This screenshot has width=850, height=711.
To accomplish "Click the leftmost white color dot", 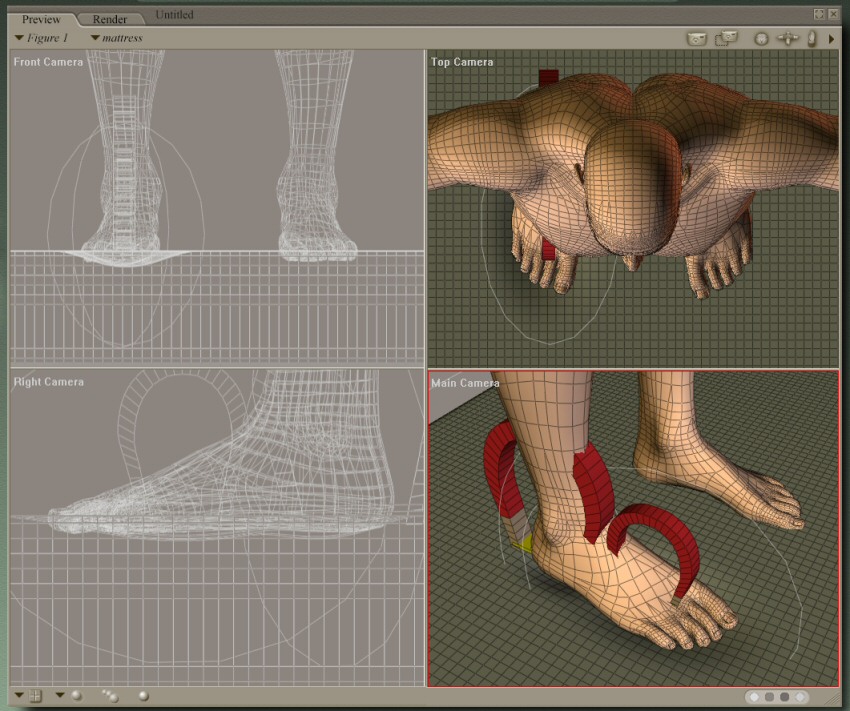I will [755, 697].
